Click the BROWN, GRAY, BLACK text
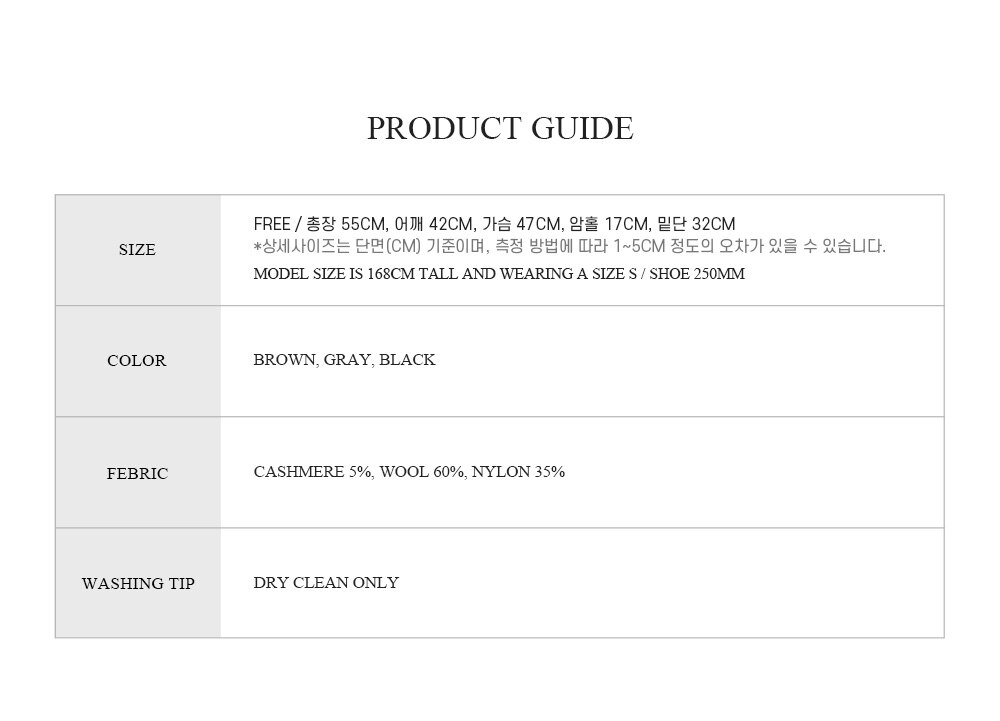Image resolution: width=1000 pixels, height=721 pixels. coord(344,360)
